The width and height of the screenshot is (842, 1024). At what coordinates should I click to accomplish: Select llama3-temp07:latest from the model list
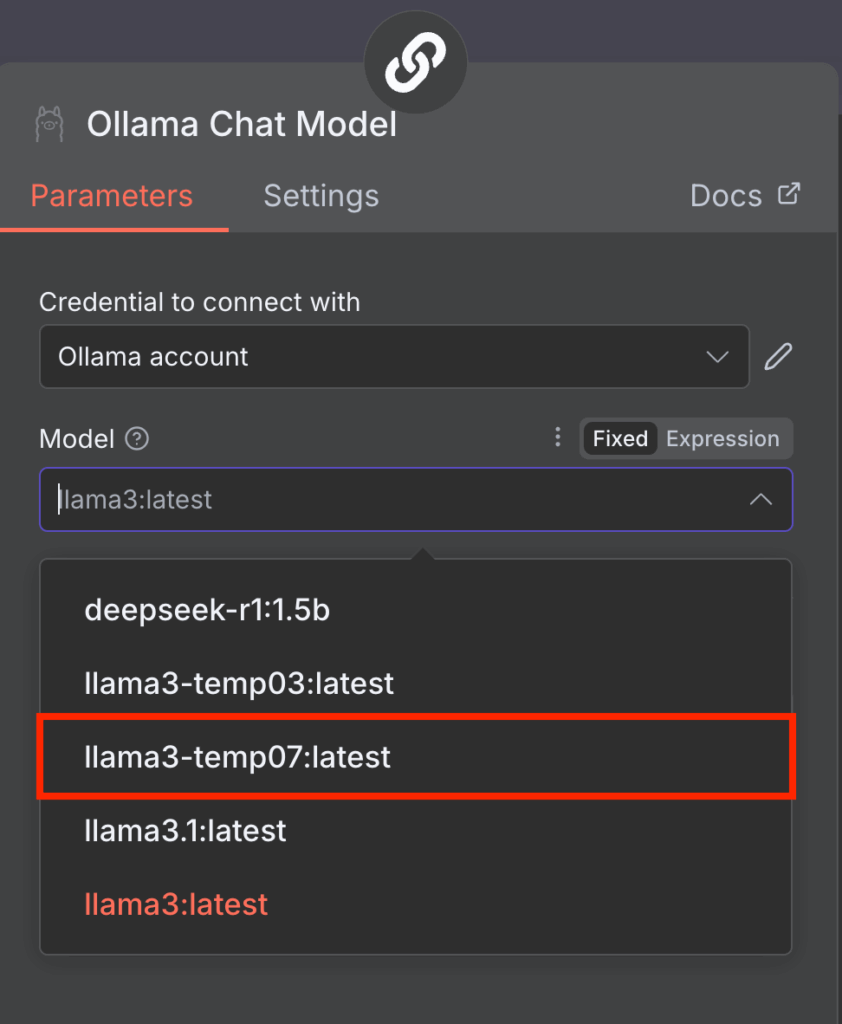(236, 757)
